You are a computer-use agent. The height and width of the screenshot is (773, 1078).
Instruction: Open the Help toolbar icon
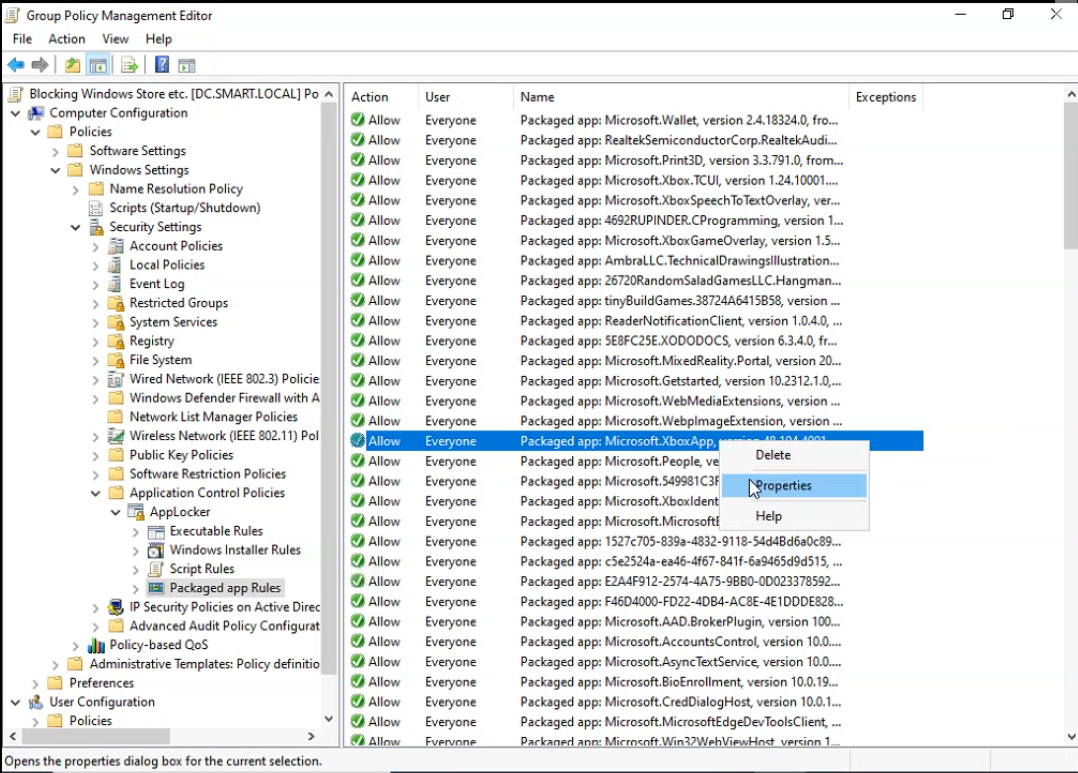(x=162, y=65)
